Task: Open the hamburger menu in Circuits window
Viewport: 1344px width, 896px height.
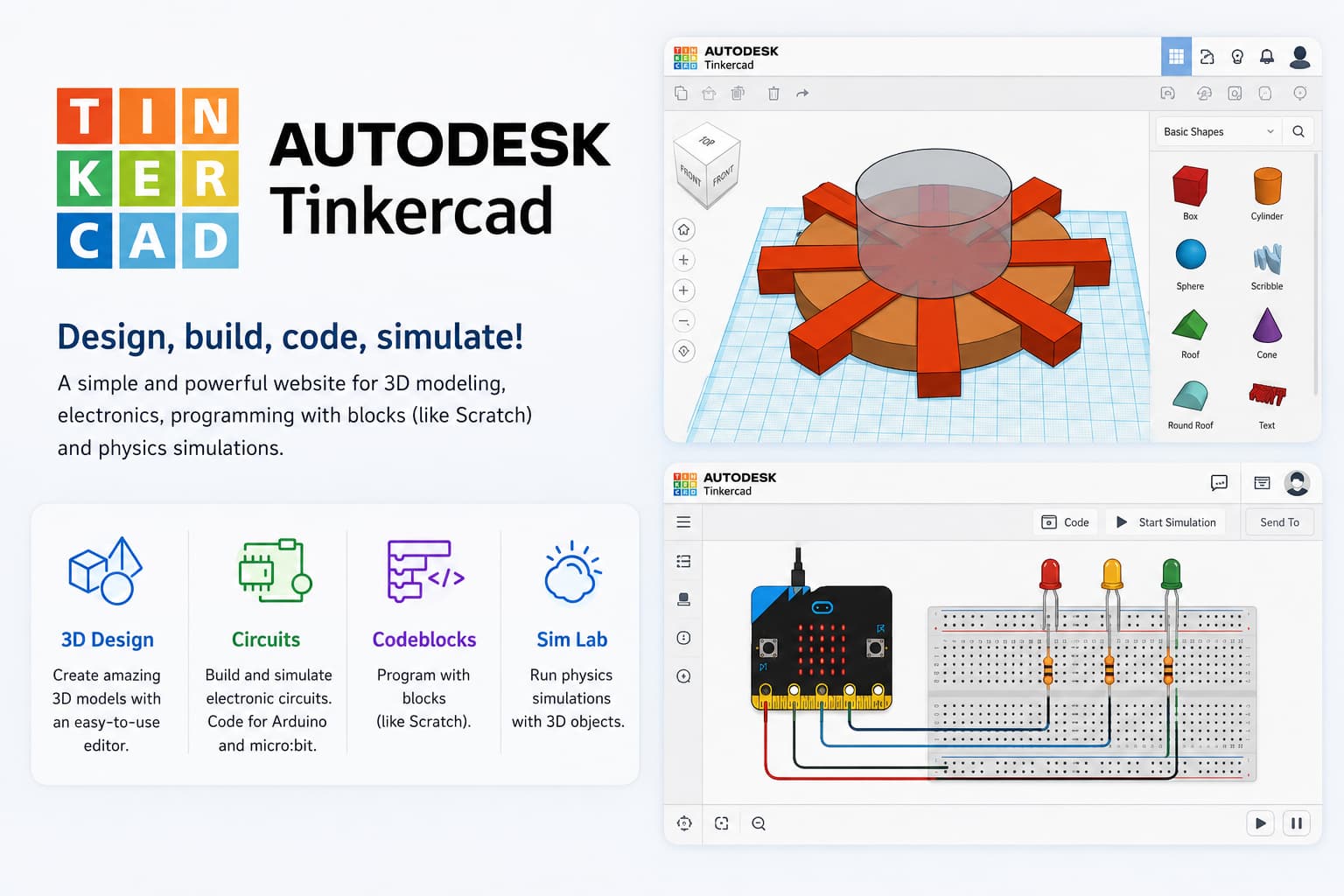Action: pos(683,522)
